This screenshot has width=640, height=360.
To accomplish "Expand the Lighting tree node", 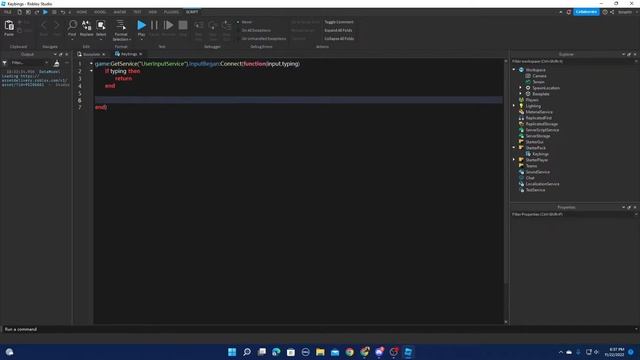I will 514,106.
